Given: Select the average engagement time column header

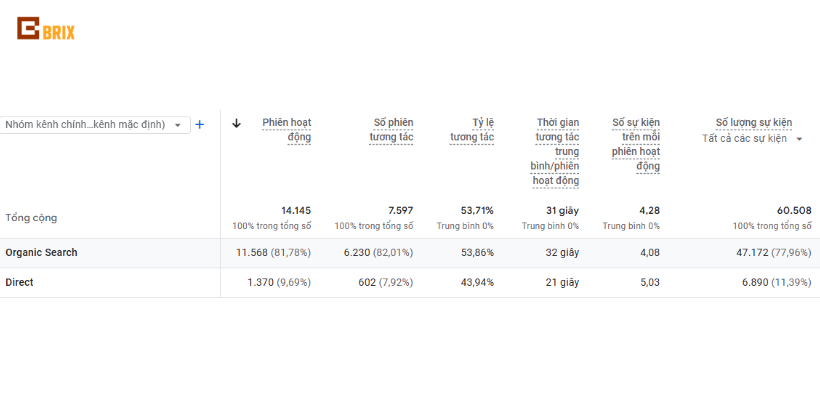Looking at the screenshot, I should point(555,151).
